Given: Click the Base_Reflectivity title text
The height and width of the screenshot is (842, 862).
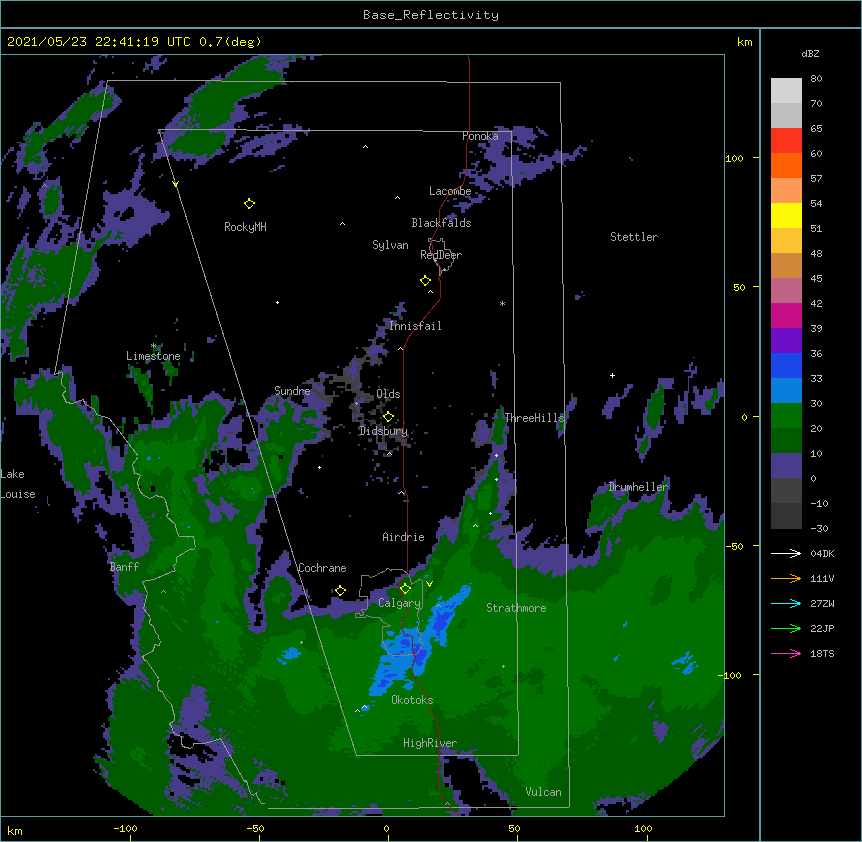Looking at the screenshot, I should tap(431, 15).
